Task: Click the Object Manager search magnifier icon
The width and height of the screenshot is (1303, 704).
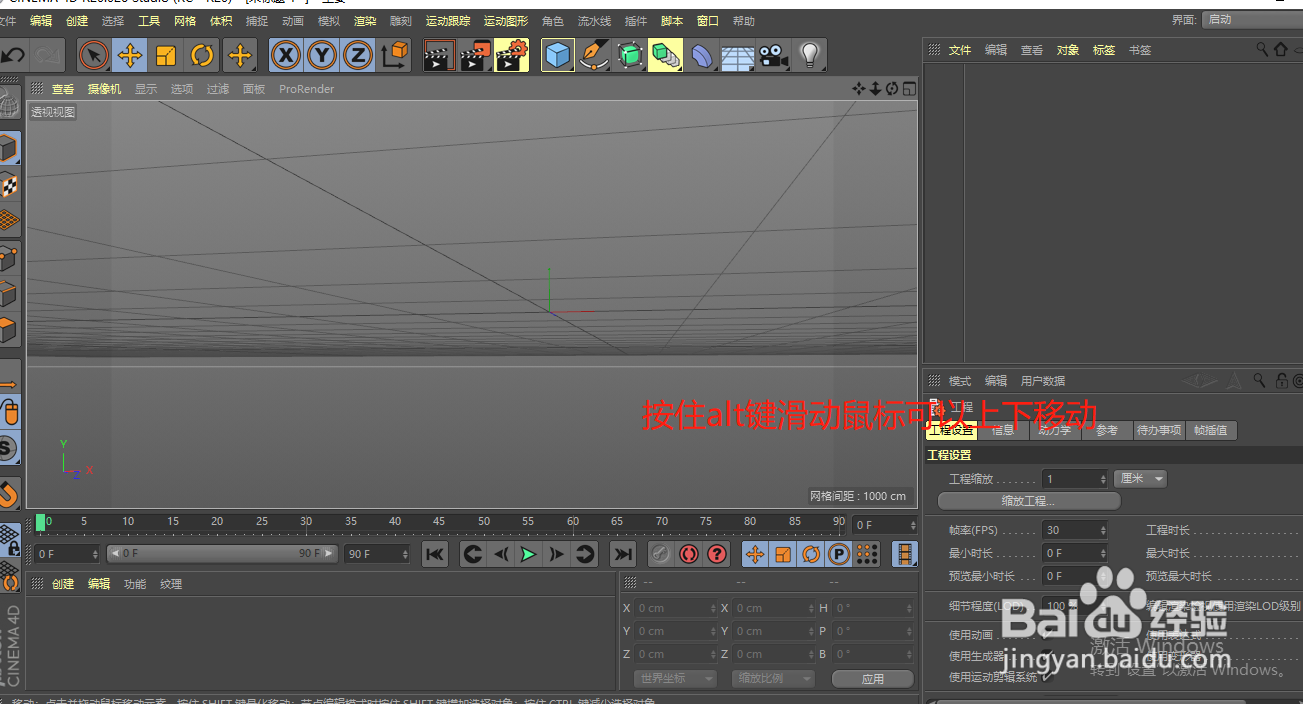Action: pyautogui.click(x=1263, y=49)
